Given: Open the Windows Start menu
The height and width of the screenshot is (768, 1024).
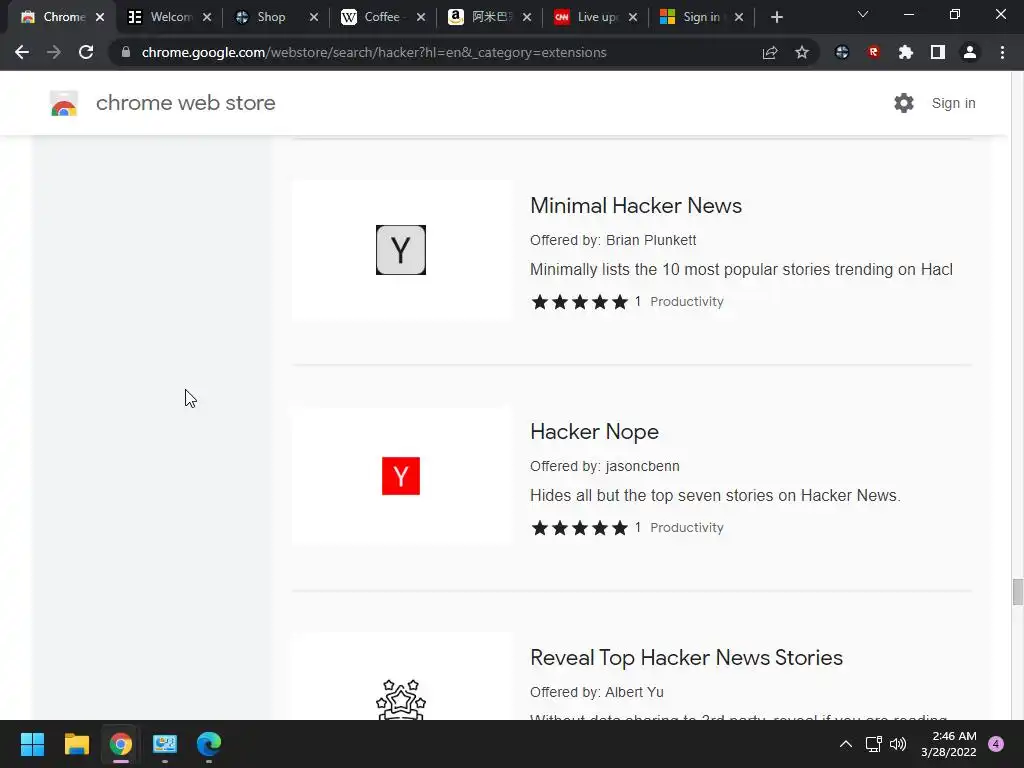Looking at the screenshot, I should [x=32, y=744].
